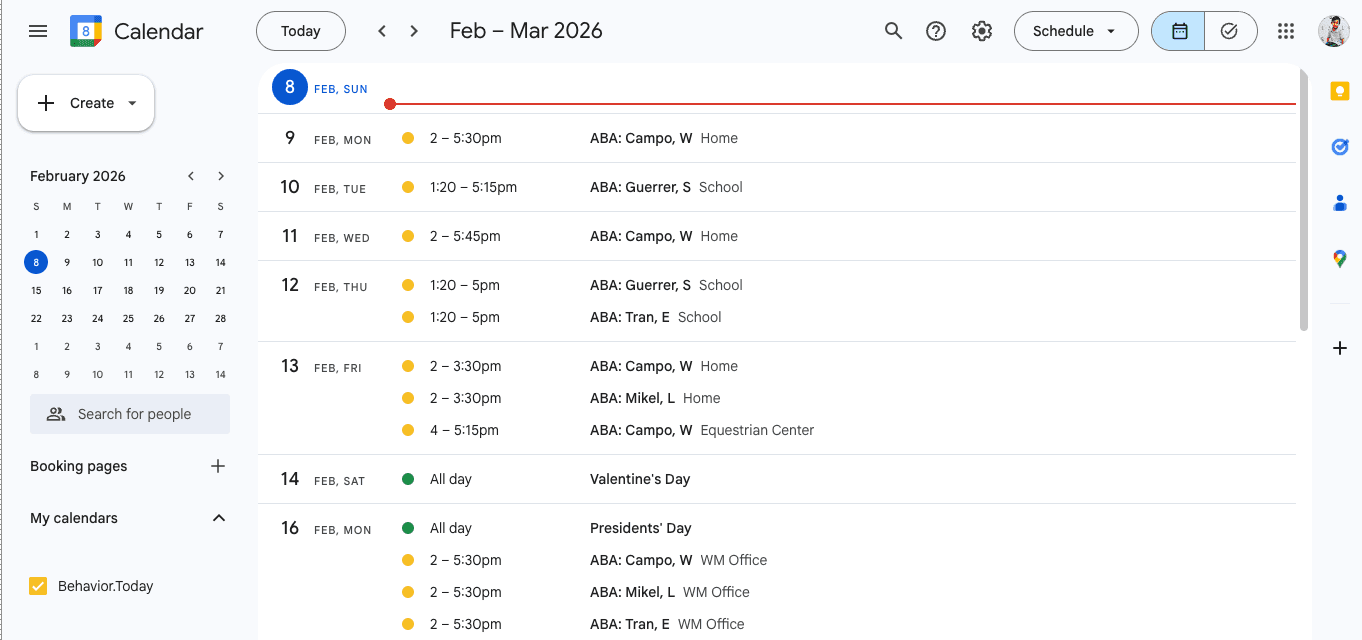
Task: Click the February 2026 mini calendar title
Action: click(78, 176)
